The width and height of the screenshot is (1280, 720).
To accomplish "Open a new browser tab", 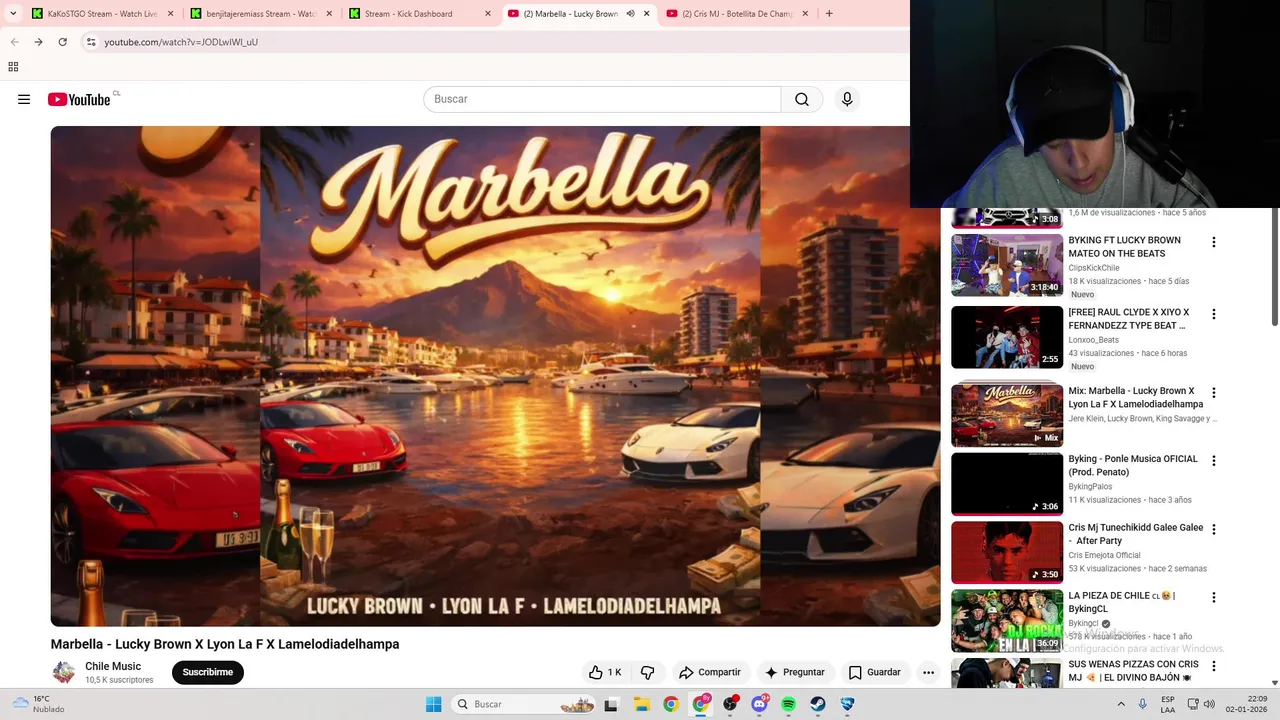I will (829, 14).
